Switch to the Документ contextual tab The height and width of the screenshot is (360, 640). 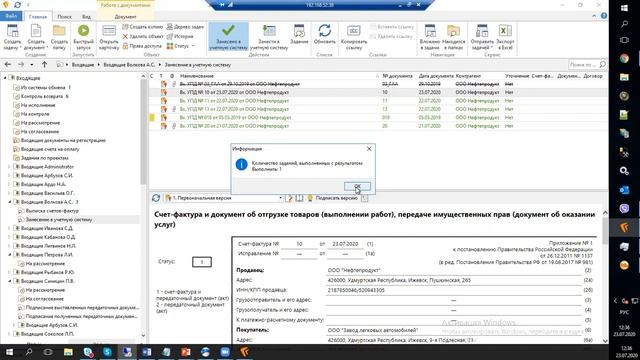click(125, 17)
